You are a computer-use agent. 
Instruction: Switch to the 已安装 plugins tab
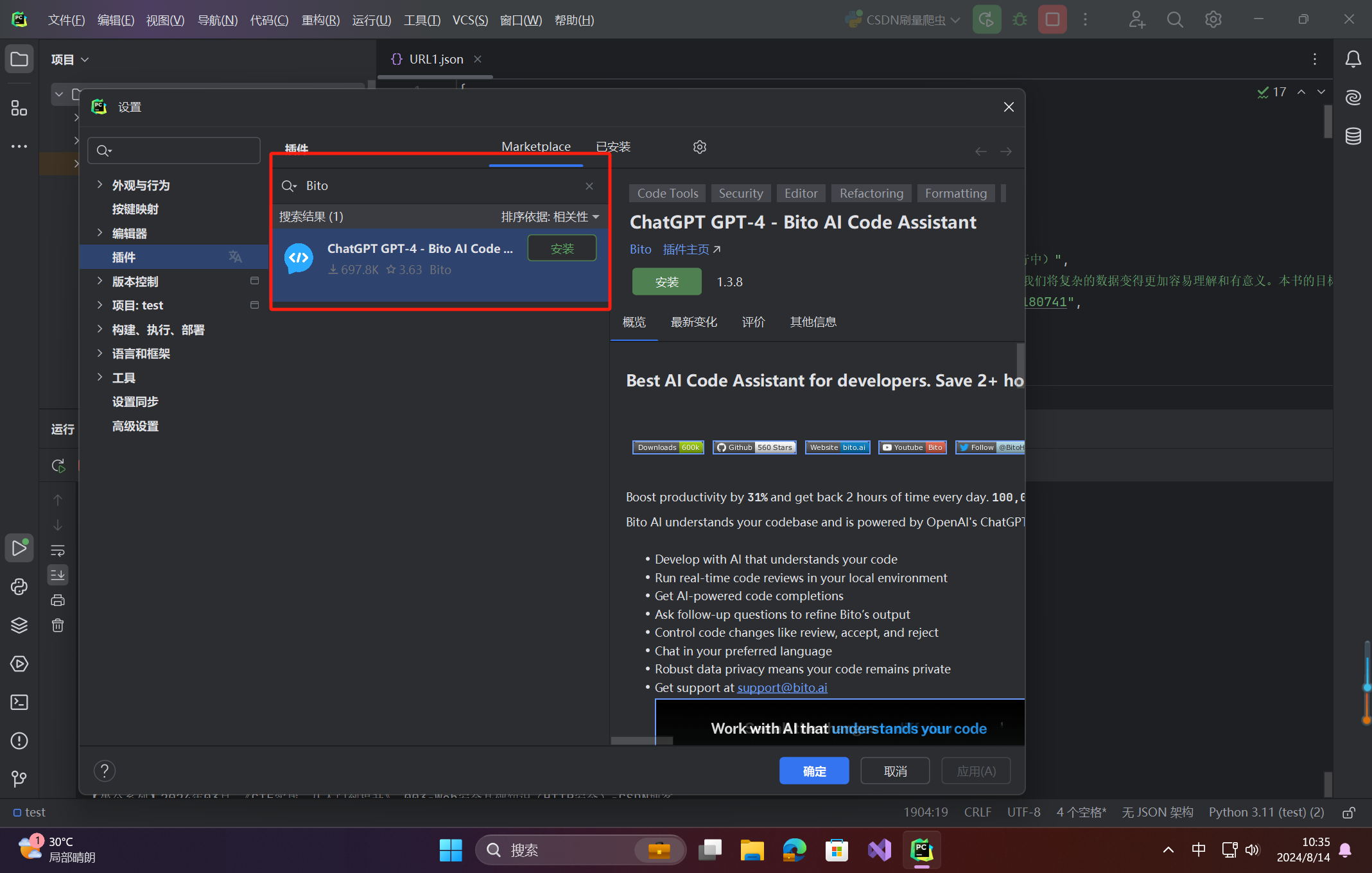(612, 147)
